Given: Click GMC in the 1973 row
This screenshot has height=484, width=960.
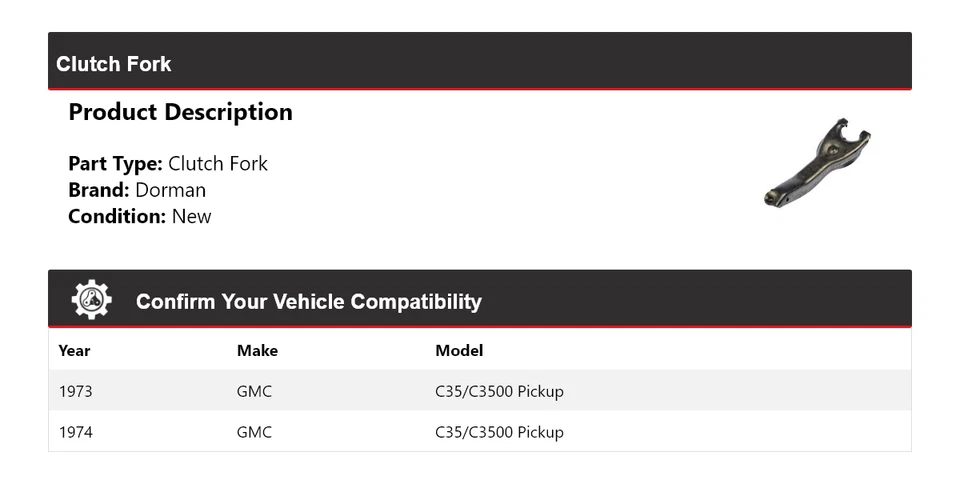Looking at the screenshot, I should click(254, 391).
